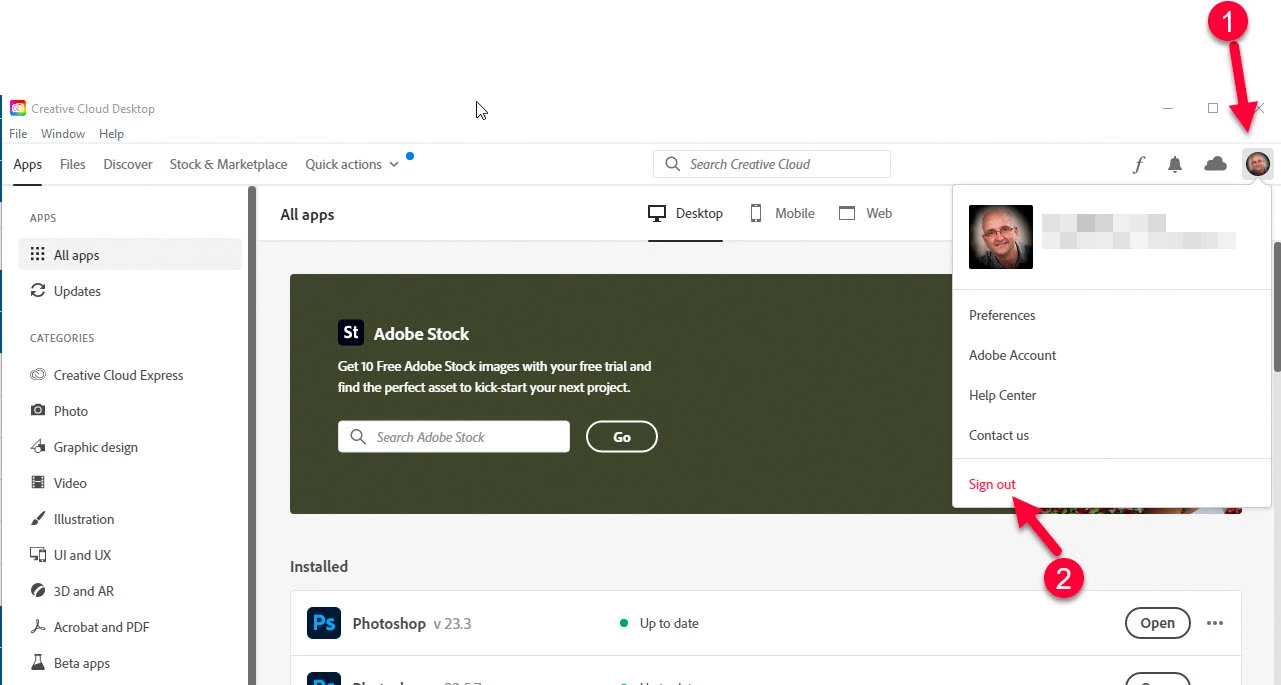Click the UI and UX icon
Image resolution: width=1281 pixels, height=685 pixels.
point(38,555)
